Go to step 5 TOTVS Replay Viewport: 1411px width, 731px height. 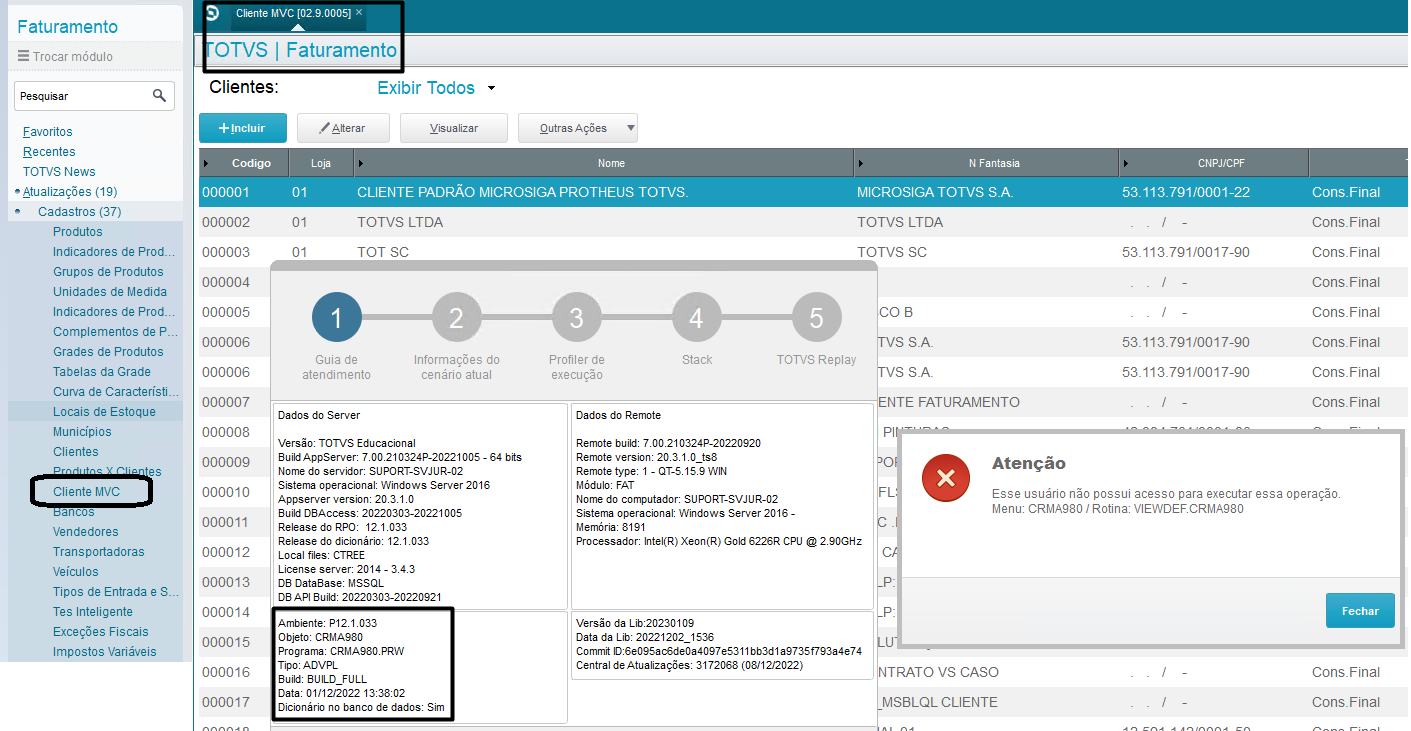tap(817, 318)
